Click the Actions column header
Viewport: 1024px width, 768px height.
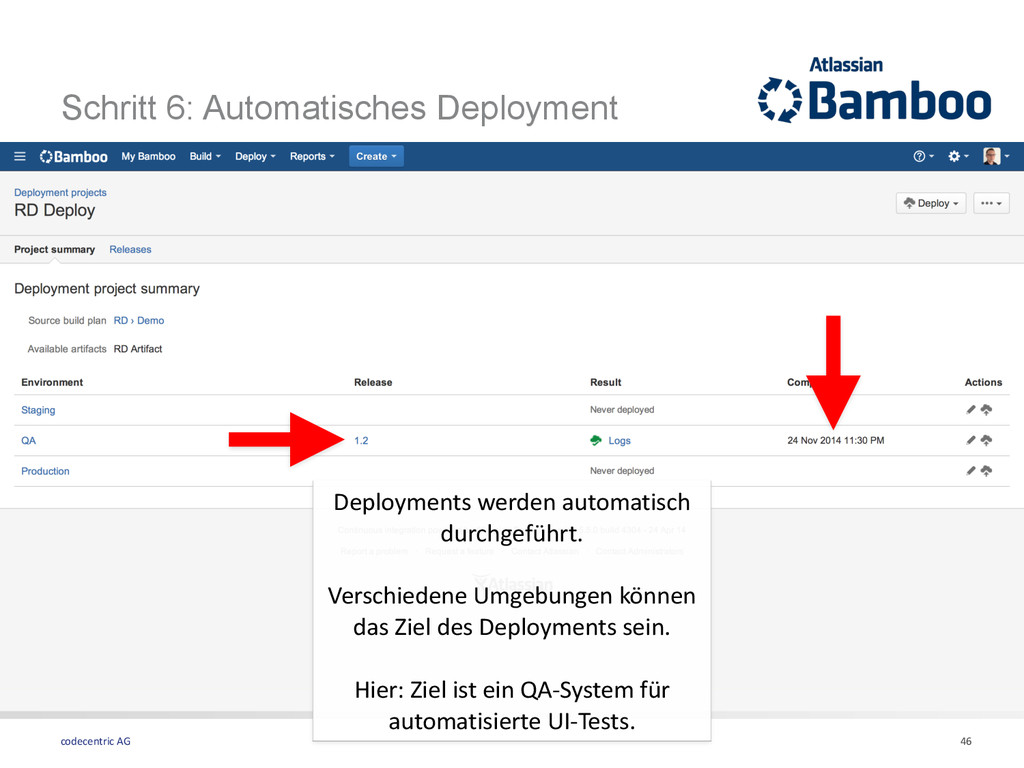pyautogui.click(x=984, y=383)
